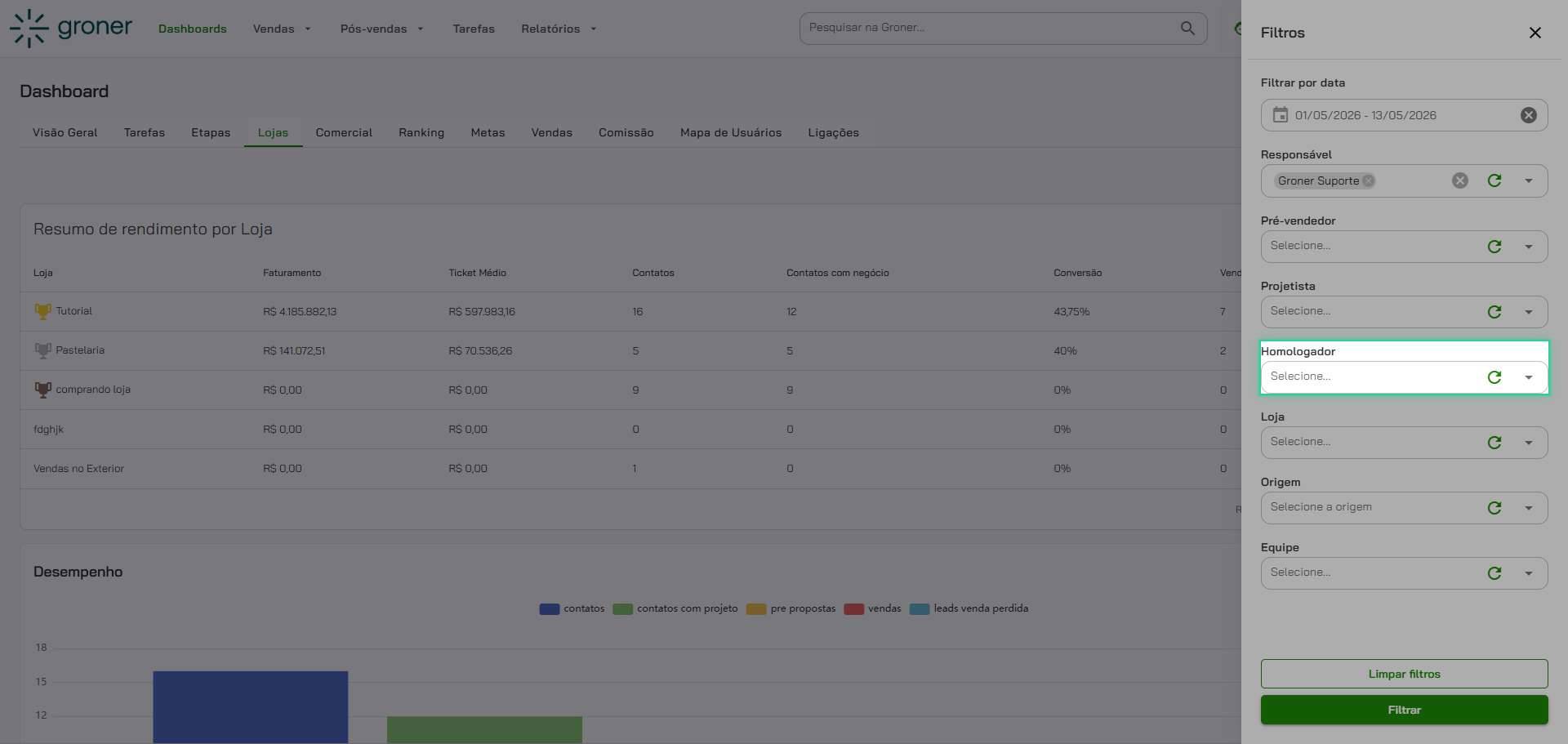Image resolution: width=1568 pixels, height=744 pixels.
Task: Switch to the Visão Geral tab
Action: 65,132
